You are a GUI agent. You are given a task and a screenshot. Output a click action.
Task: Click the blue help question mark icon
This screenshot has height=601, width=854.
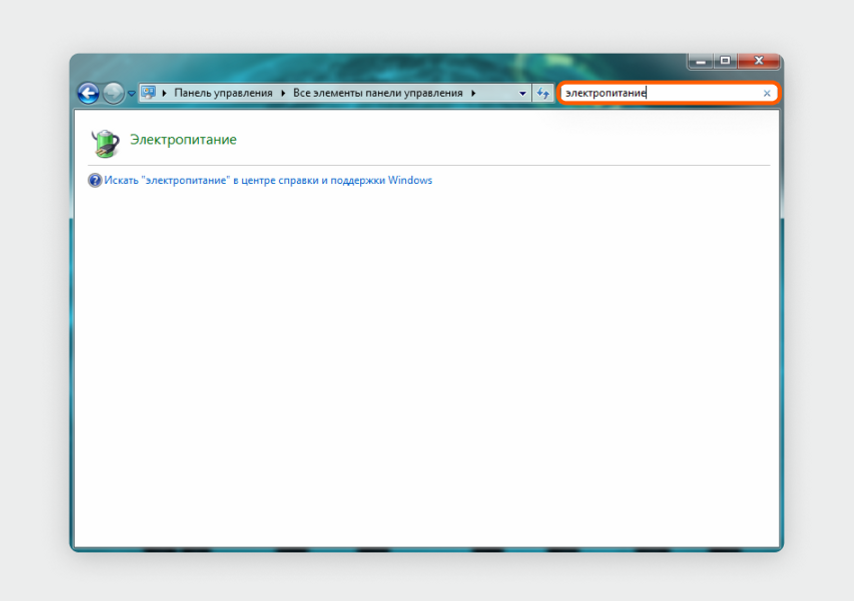click(x=95, y=180)
